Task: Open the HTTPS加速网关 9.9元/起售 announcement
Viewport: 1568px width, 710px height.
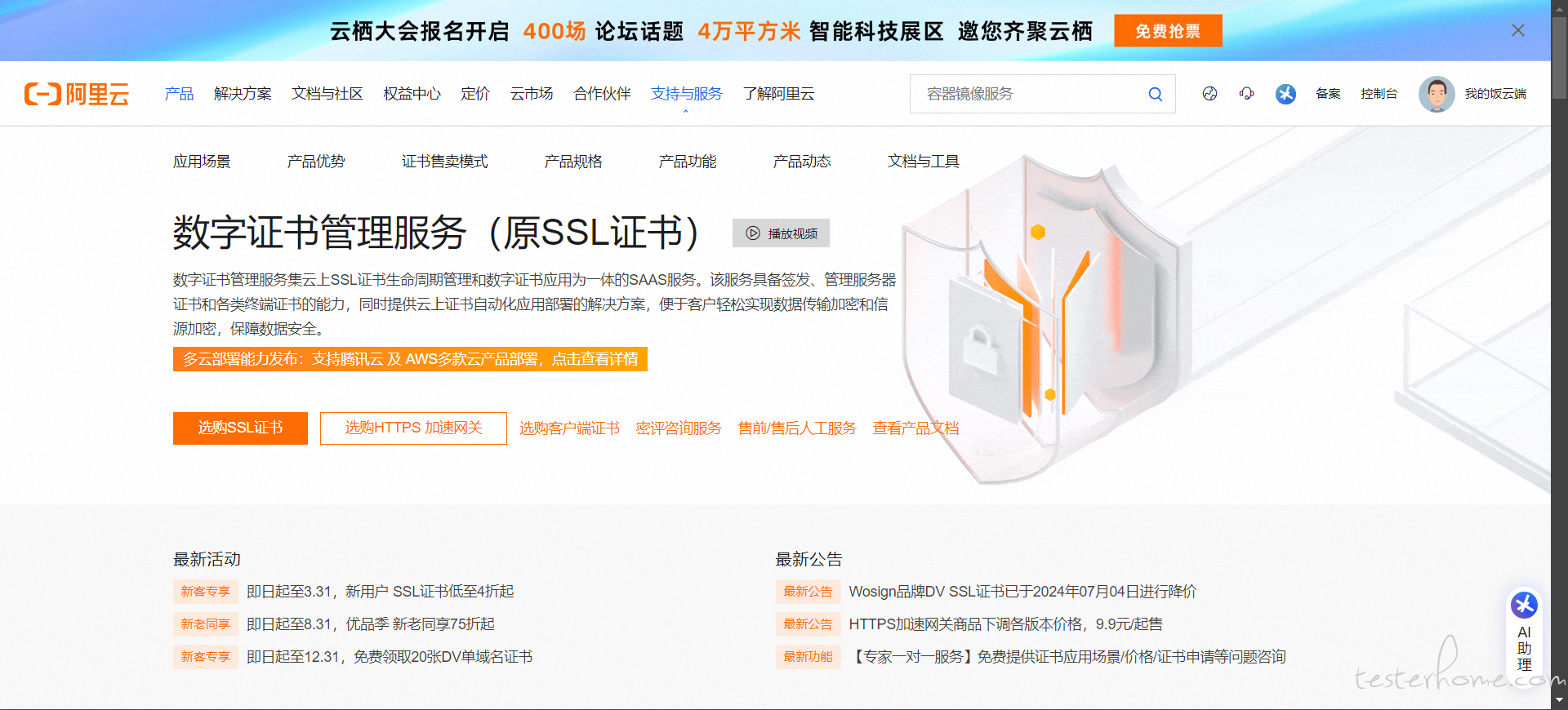Action: click(1006, 624)
